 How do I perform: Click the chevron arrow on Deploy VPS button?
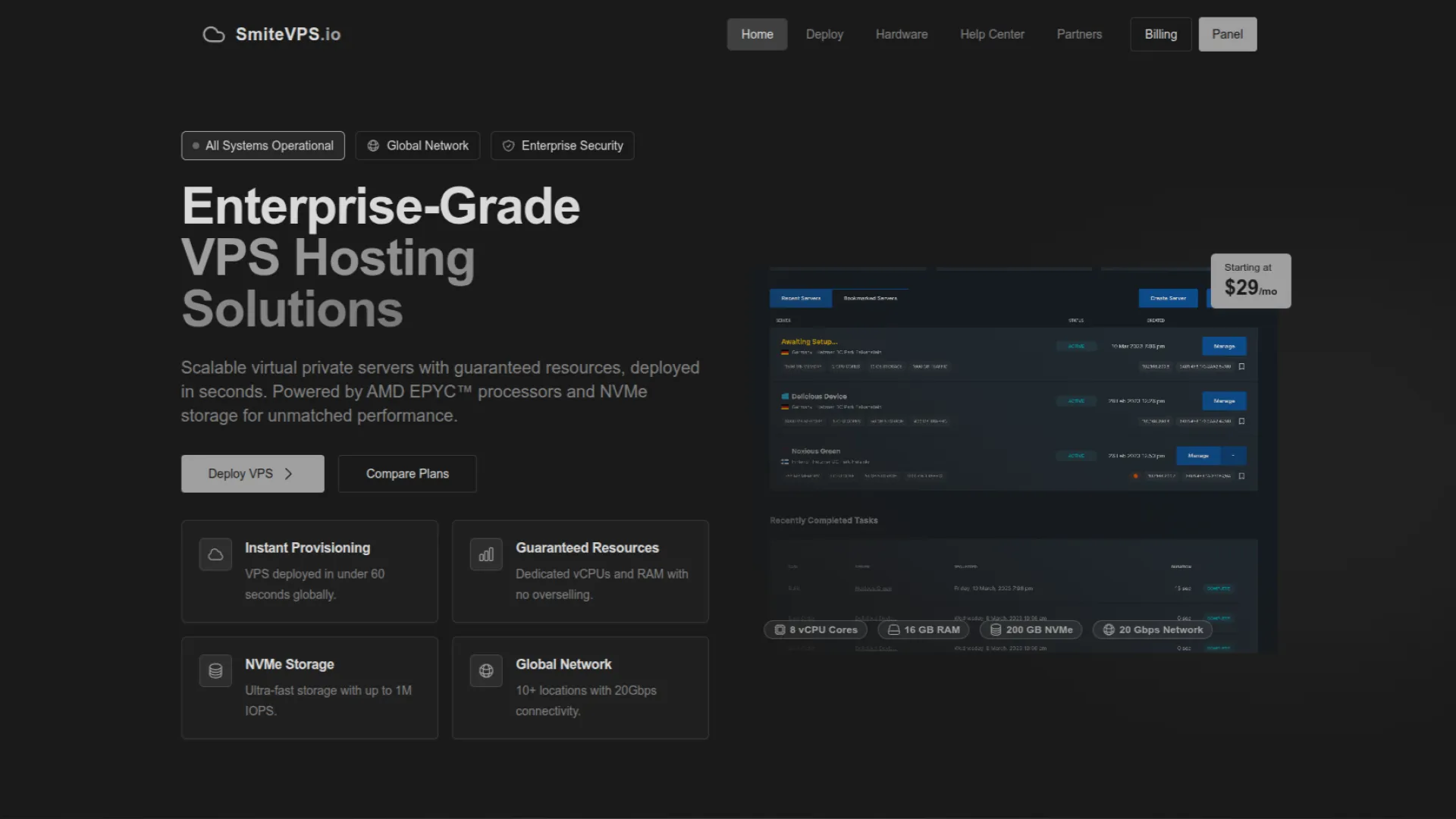click(288, 474)
